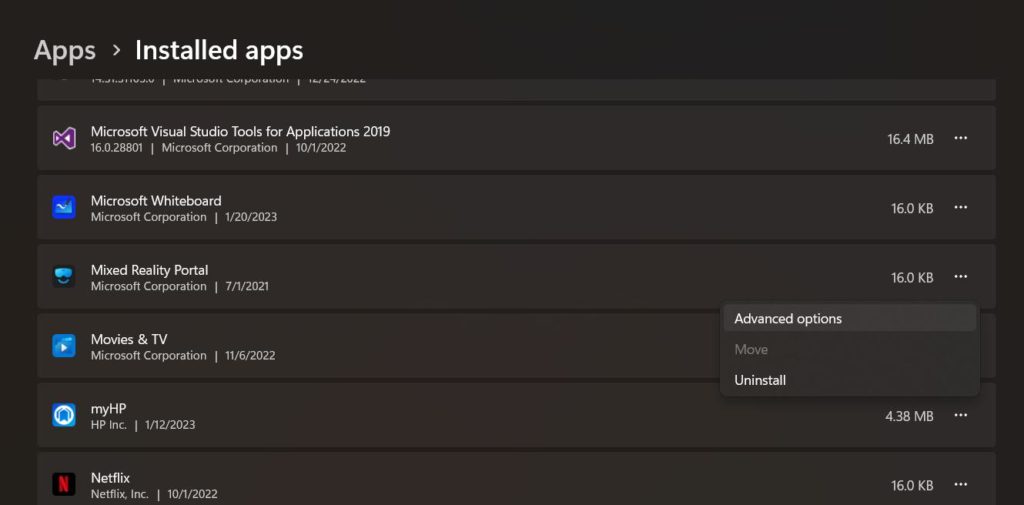This screenshot has width=1024, height=505.
Task: Select Advanced options in context menu
Action: (788, 319)
